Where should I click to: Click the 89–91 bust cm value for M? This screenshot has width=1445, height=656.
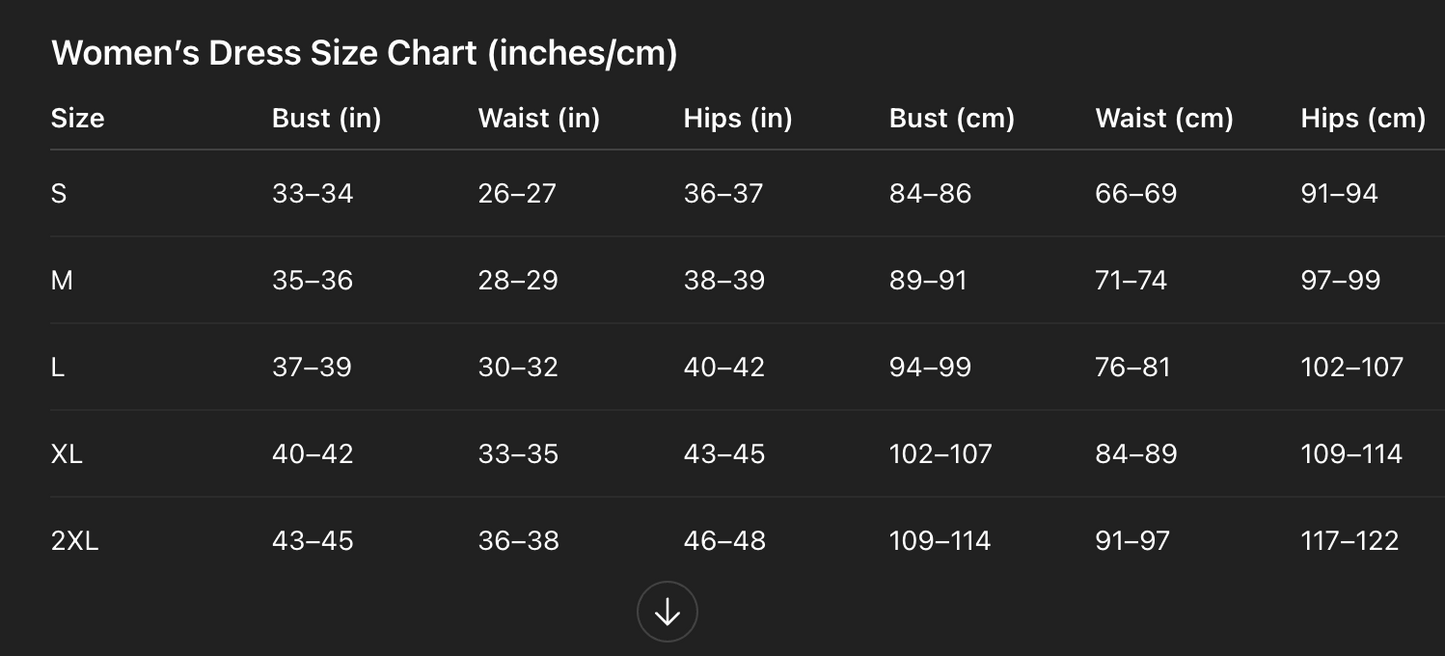coord(928,280)
